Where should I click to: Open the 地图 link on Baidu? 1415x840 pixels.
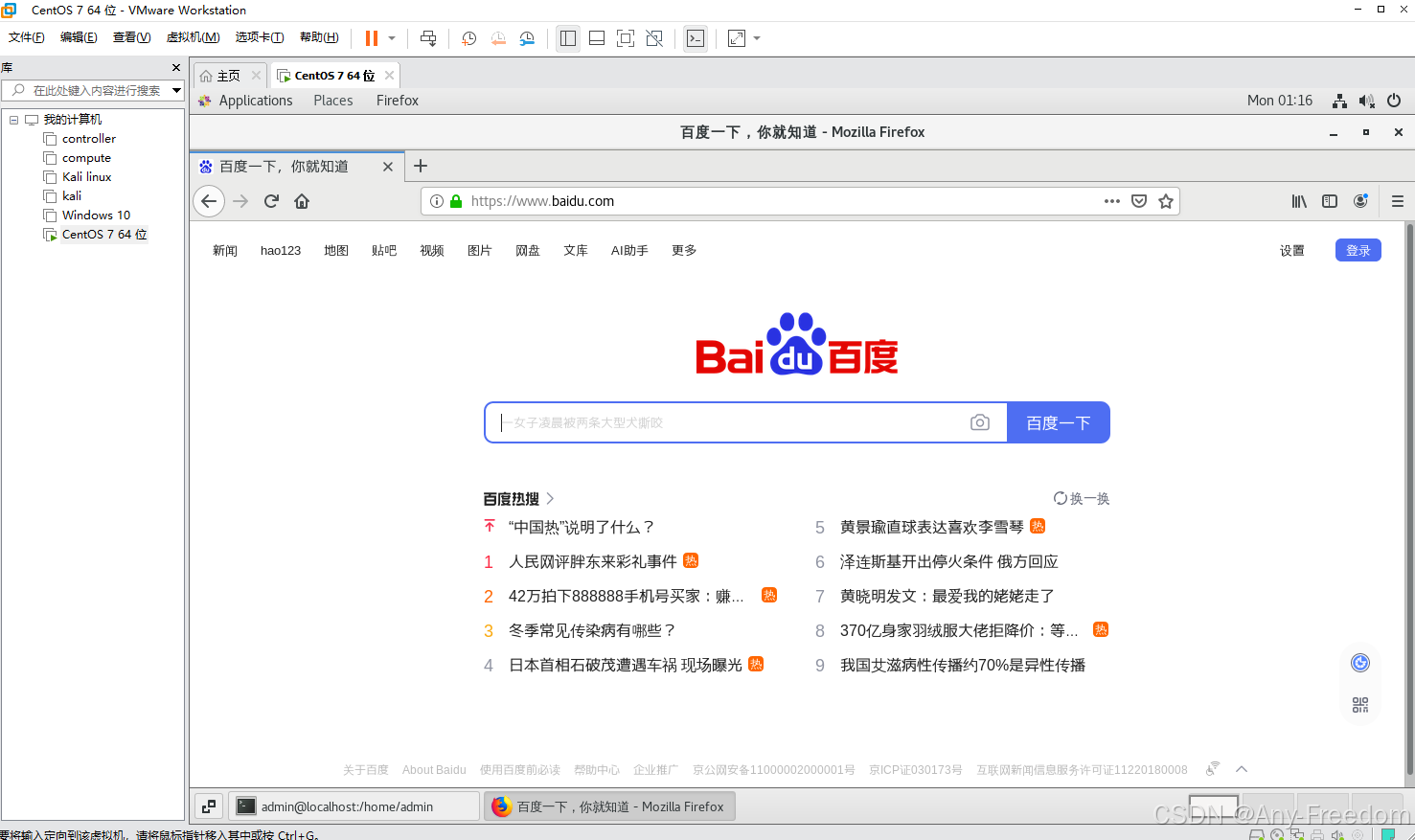click(336, 250)
